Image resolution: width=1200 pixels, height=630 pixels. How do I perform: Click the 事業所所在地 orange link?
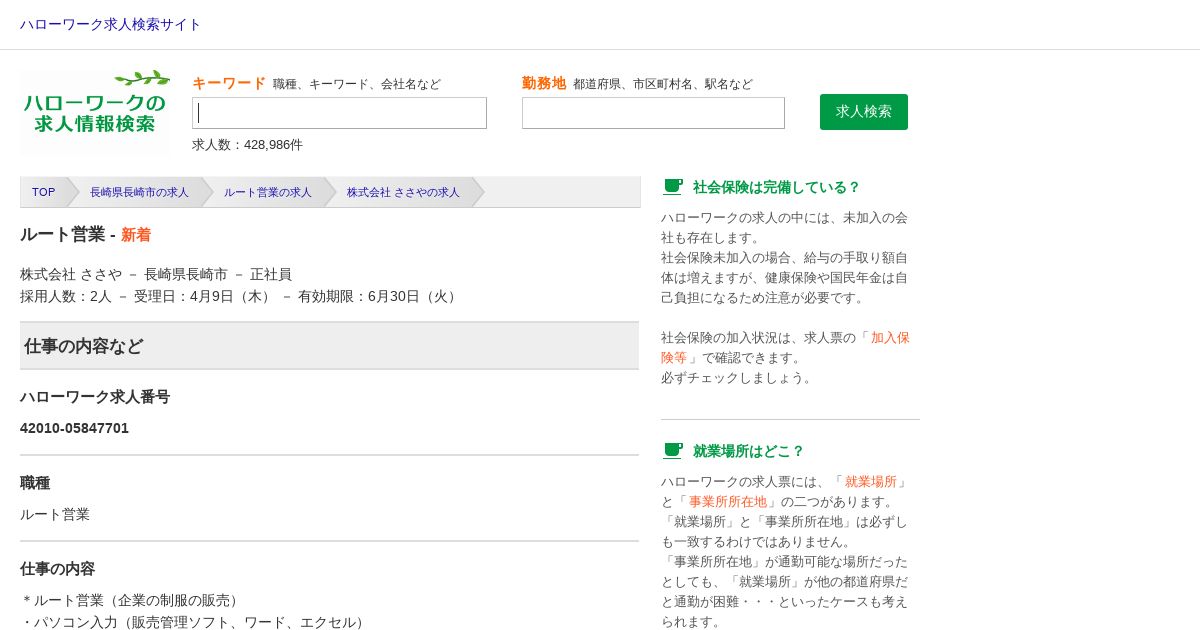(728, 501)
